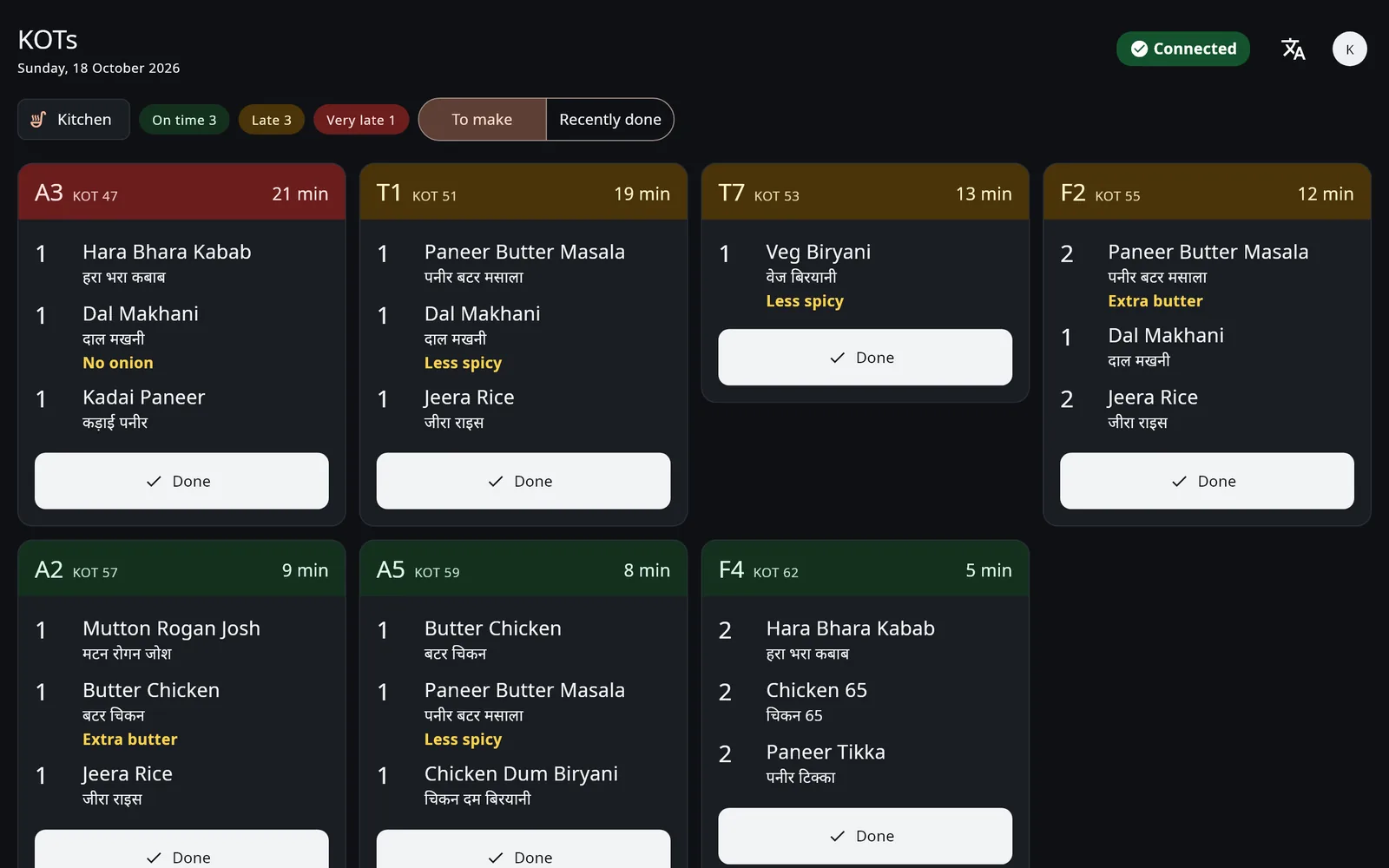Click the KOTs page title
This screenshot has height=868, width=1389.
pyautogui.click(x=48, y=40)
